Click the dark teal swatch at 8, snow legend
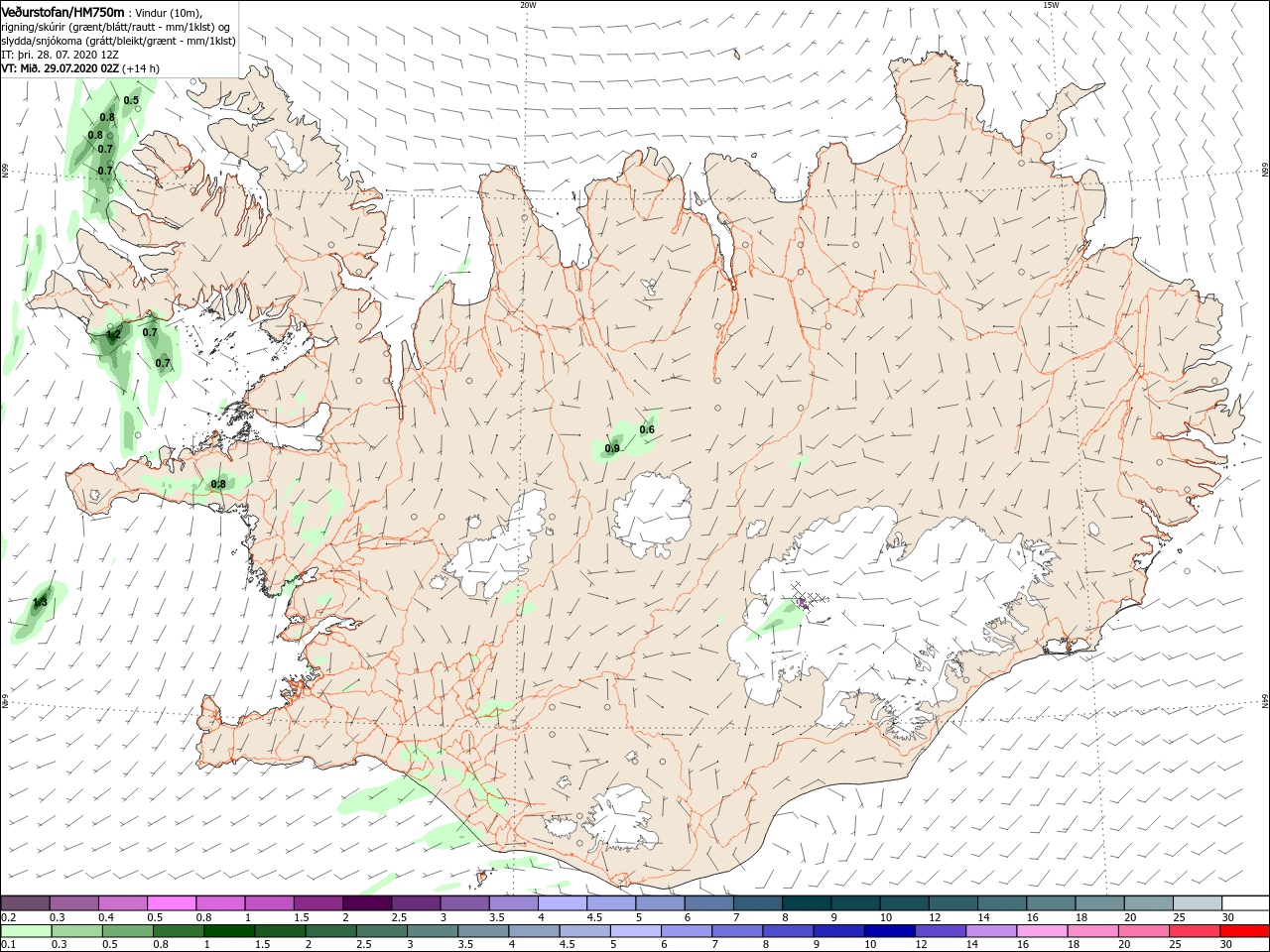This screenshot has width=1270, height=952. point(806,902)
